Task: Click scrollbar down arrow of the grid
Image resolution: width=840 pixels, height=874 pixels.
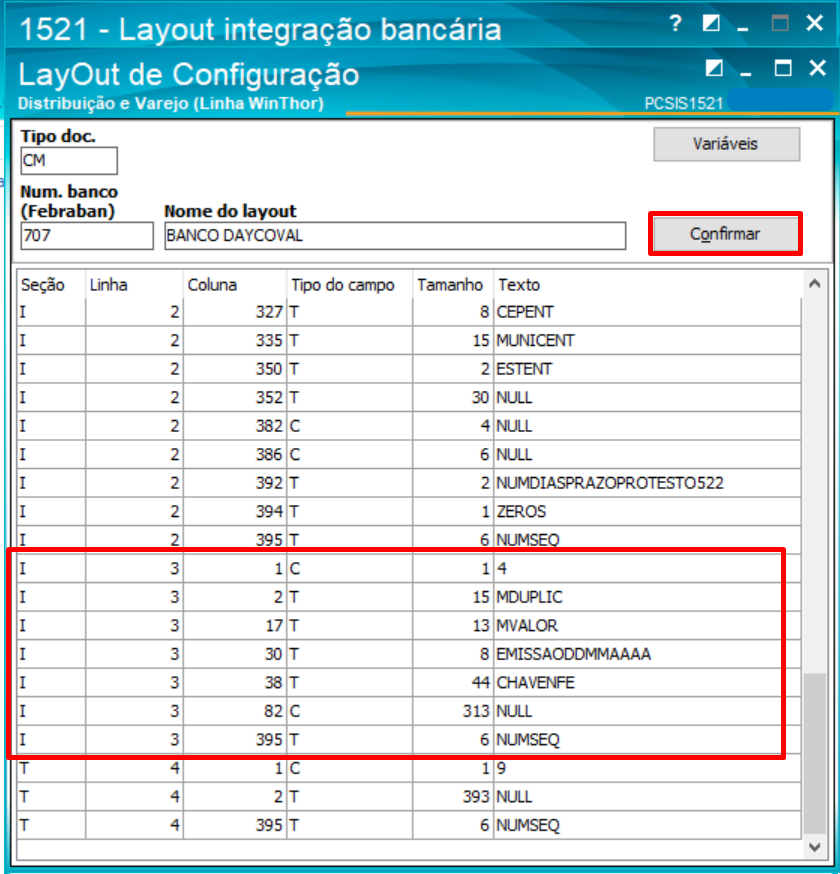Action: [x=814, y=847]
